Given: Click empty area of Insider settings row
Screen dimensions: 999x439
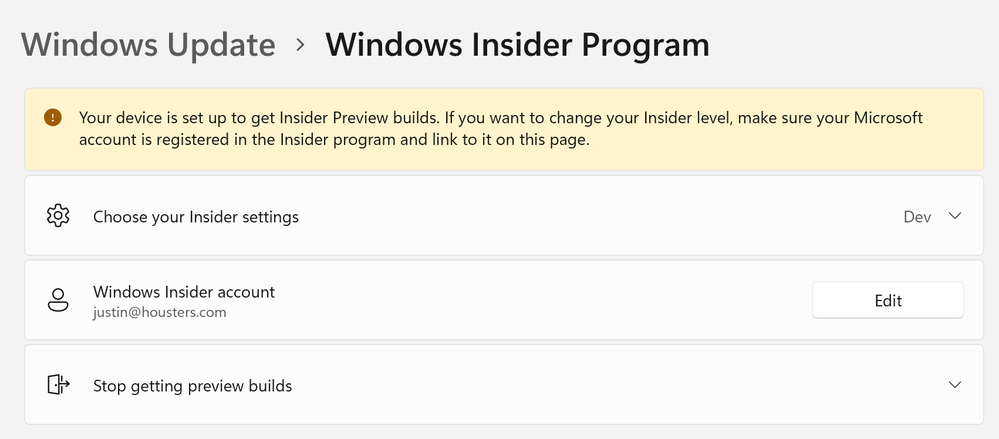Looking at the screenshot, I should click(600, 216).
